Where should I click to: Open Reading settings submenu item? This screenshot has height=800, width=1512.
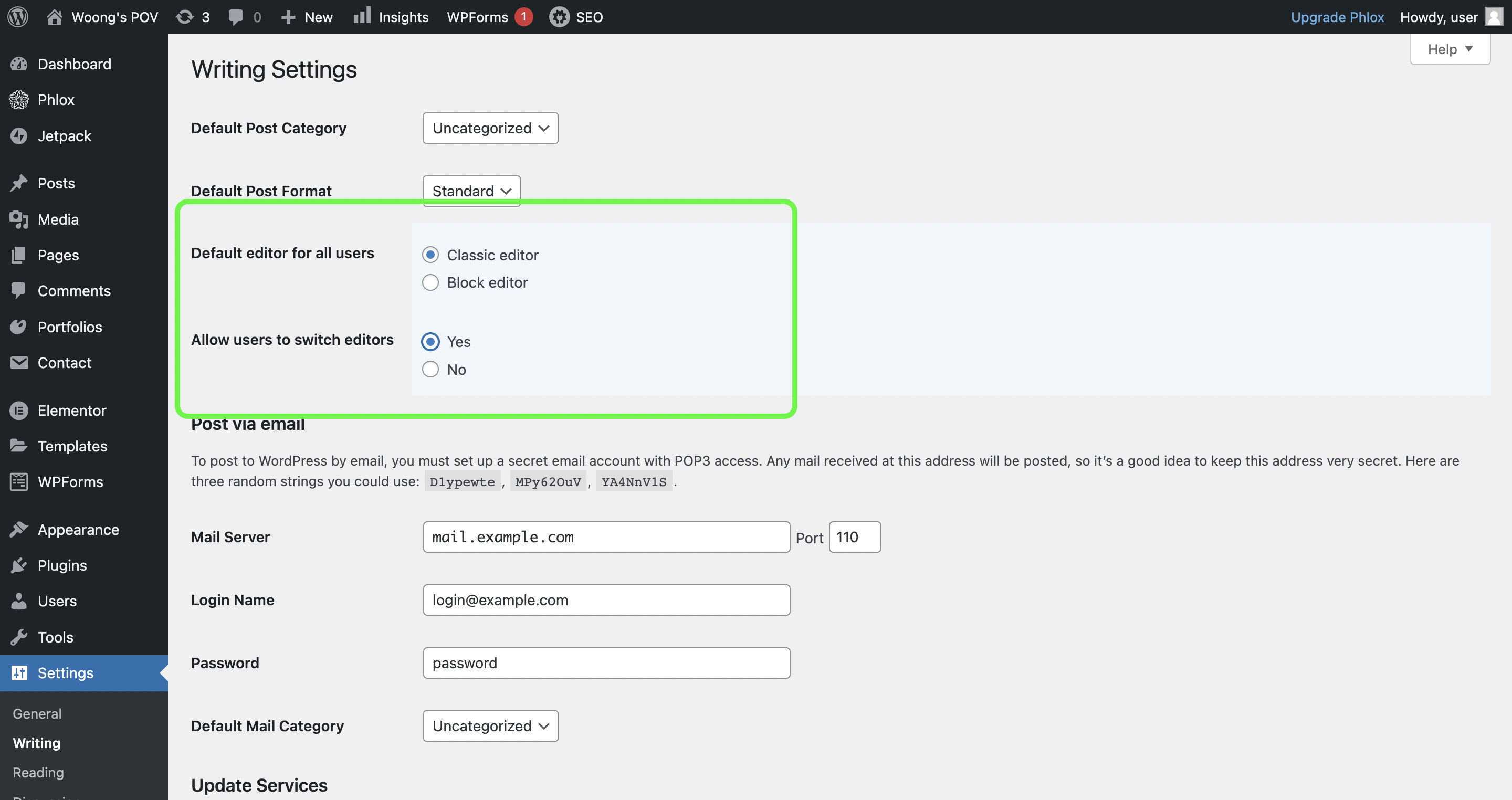pos(38,772)
